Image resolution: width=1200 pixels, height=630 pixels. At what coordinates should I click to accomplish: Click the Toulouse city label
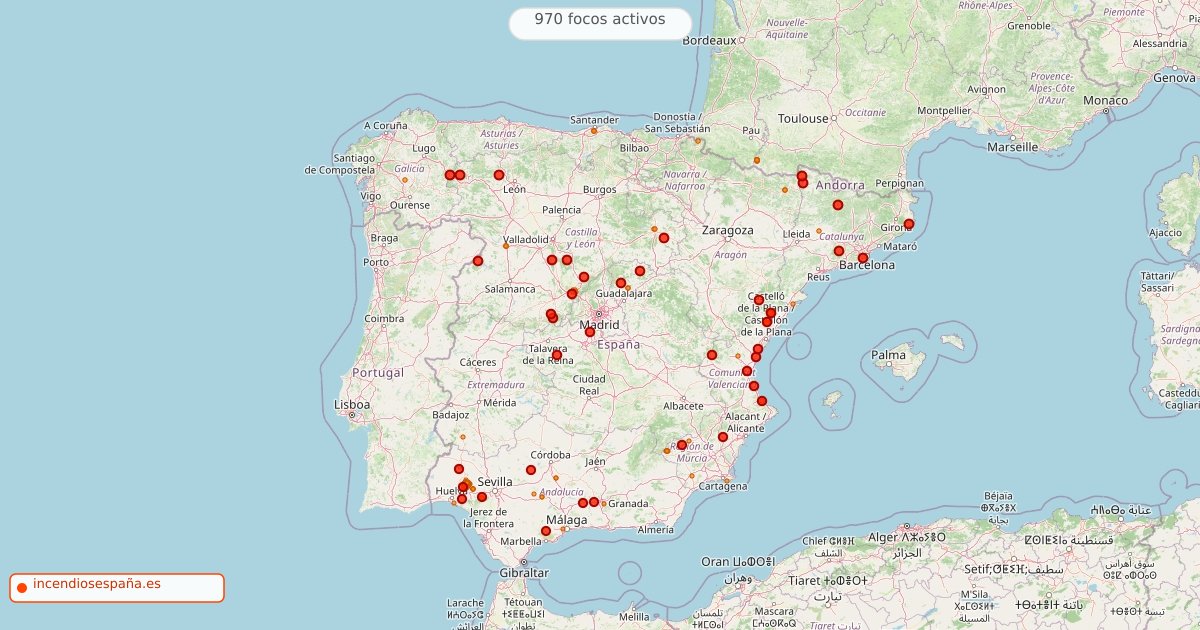coord(803,118)
